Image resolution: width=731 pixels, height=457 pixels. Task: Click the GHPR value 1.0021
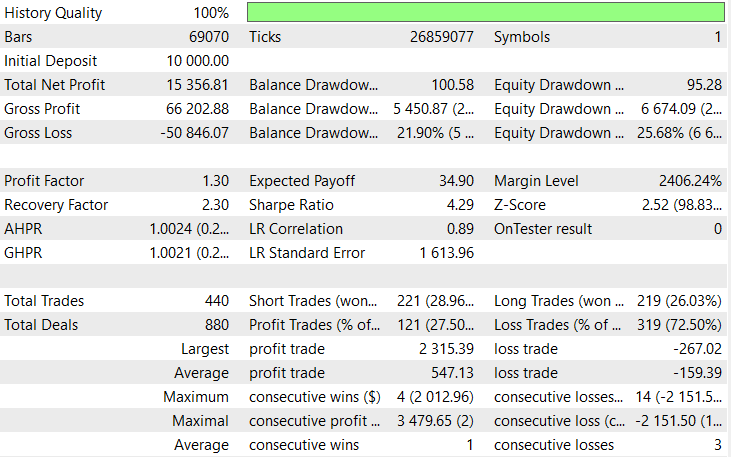tap(189, 253)
